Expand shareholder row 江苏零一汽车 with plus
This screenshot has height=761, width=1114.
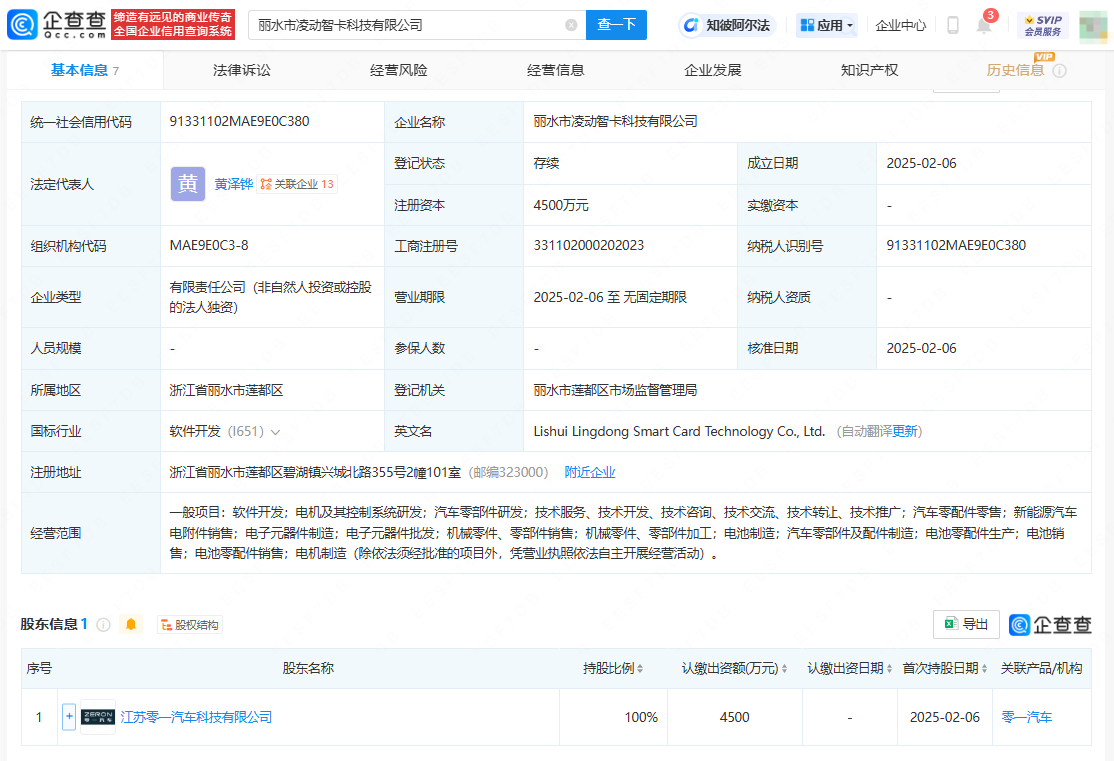(x=69, y=717)
